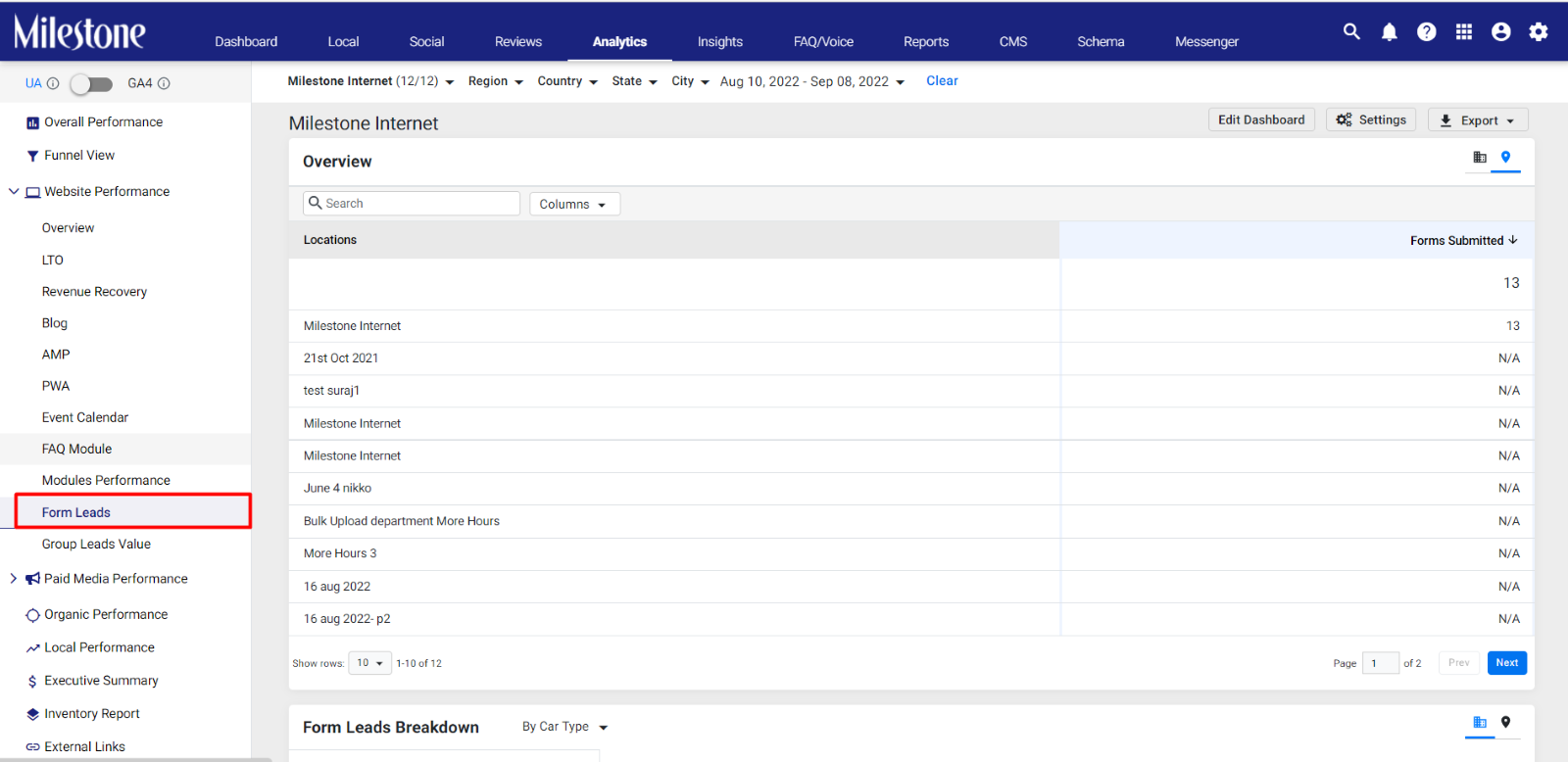Open the top bar settings gear
1568x762 pixels.
coord(1539,32)
